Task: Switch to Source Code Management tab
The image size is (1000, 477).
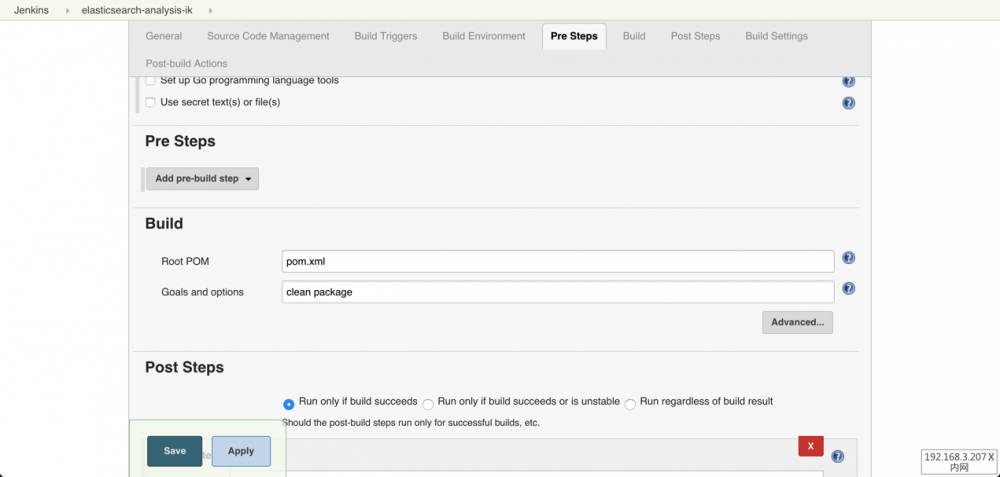Action: (x=268, y=36)
